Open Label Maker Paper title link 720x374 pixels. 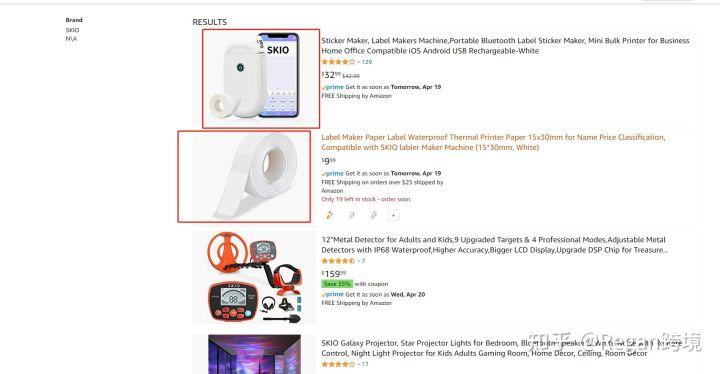click(493, 142)
